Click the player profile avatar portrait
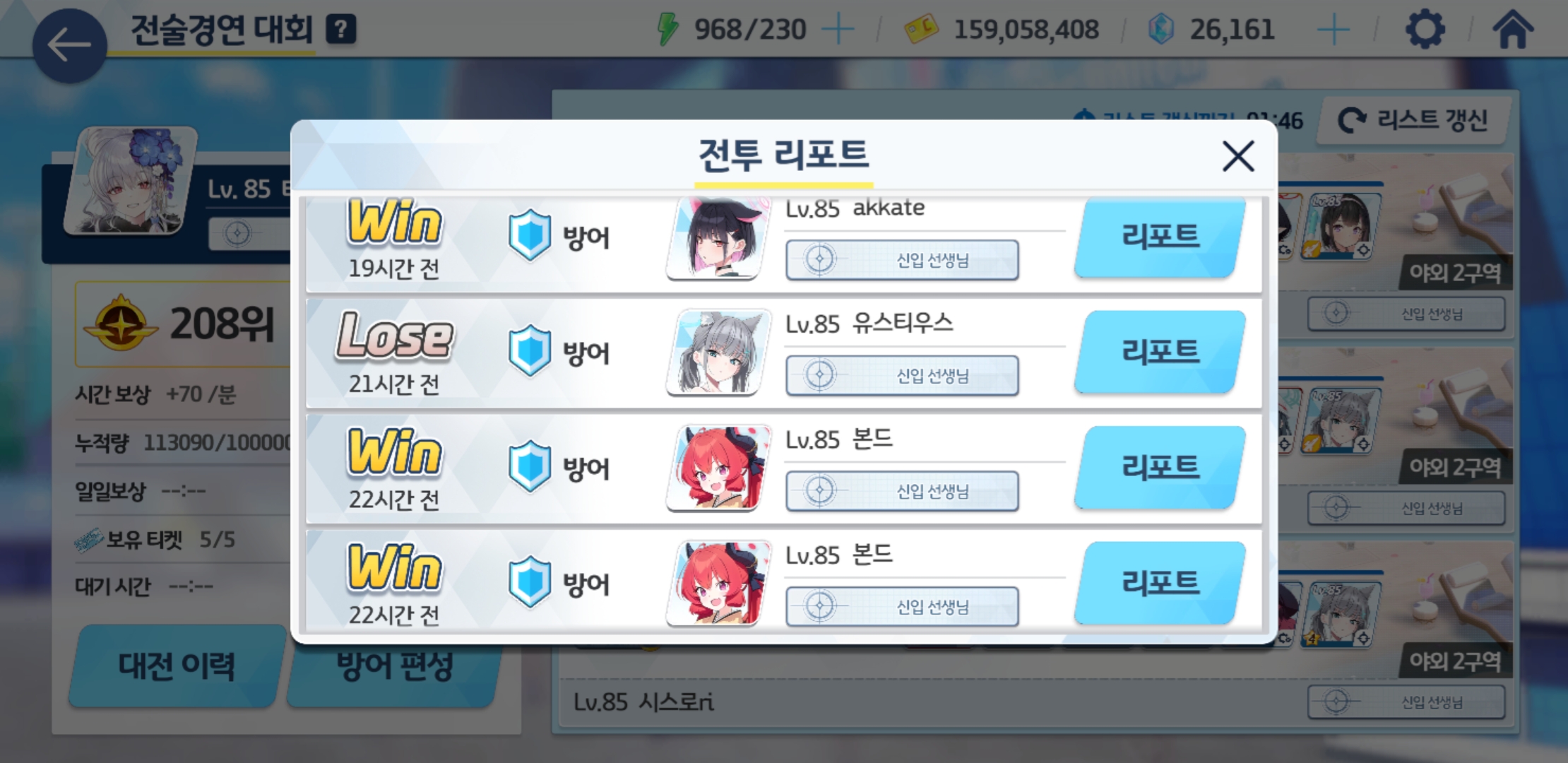Image resolution: width=1568 pixels, height=763 pixels. pos(130,182)
